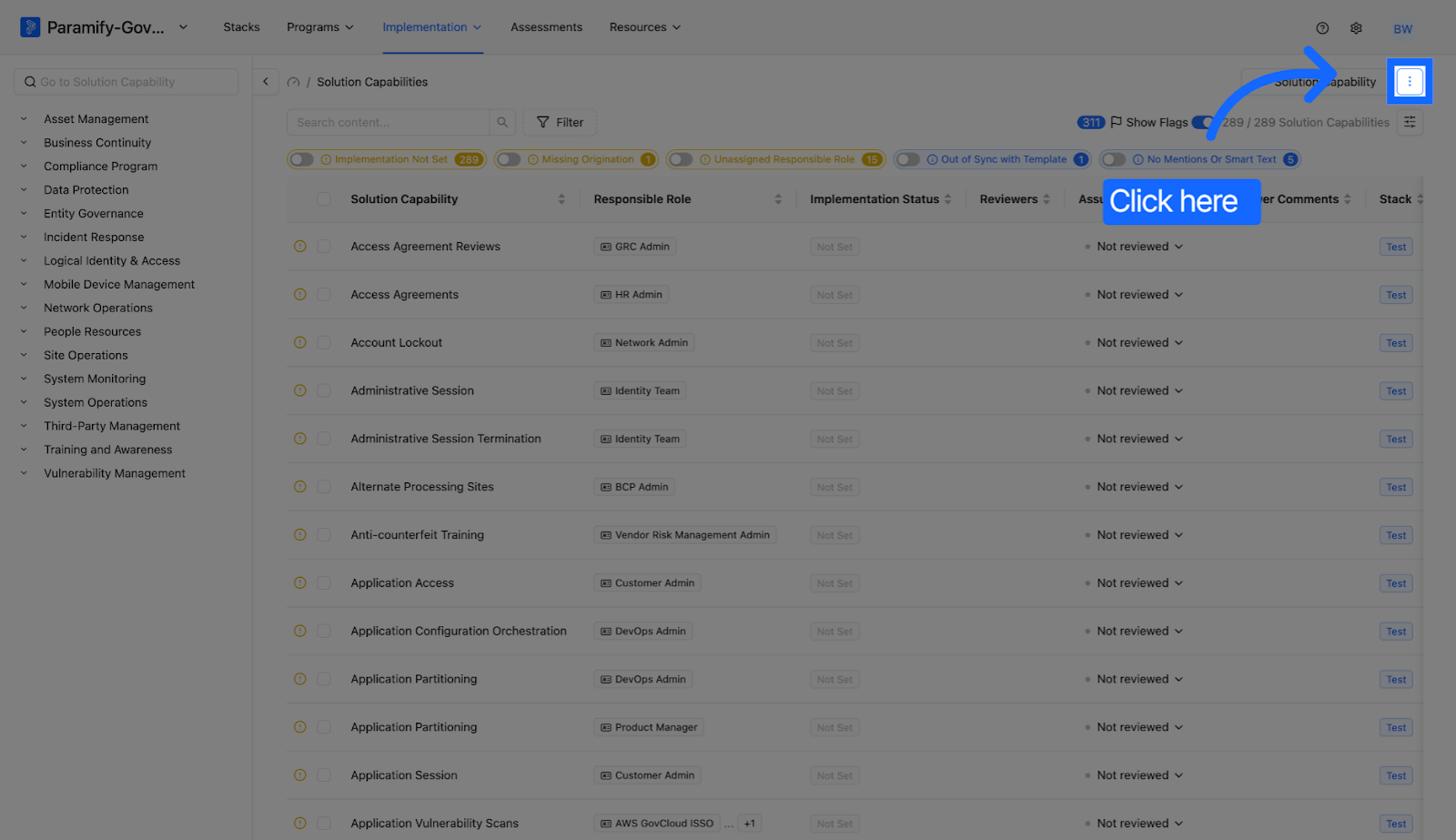Open the column settings sliders icon

(x=1410, y=122)
